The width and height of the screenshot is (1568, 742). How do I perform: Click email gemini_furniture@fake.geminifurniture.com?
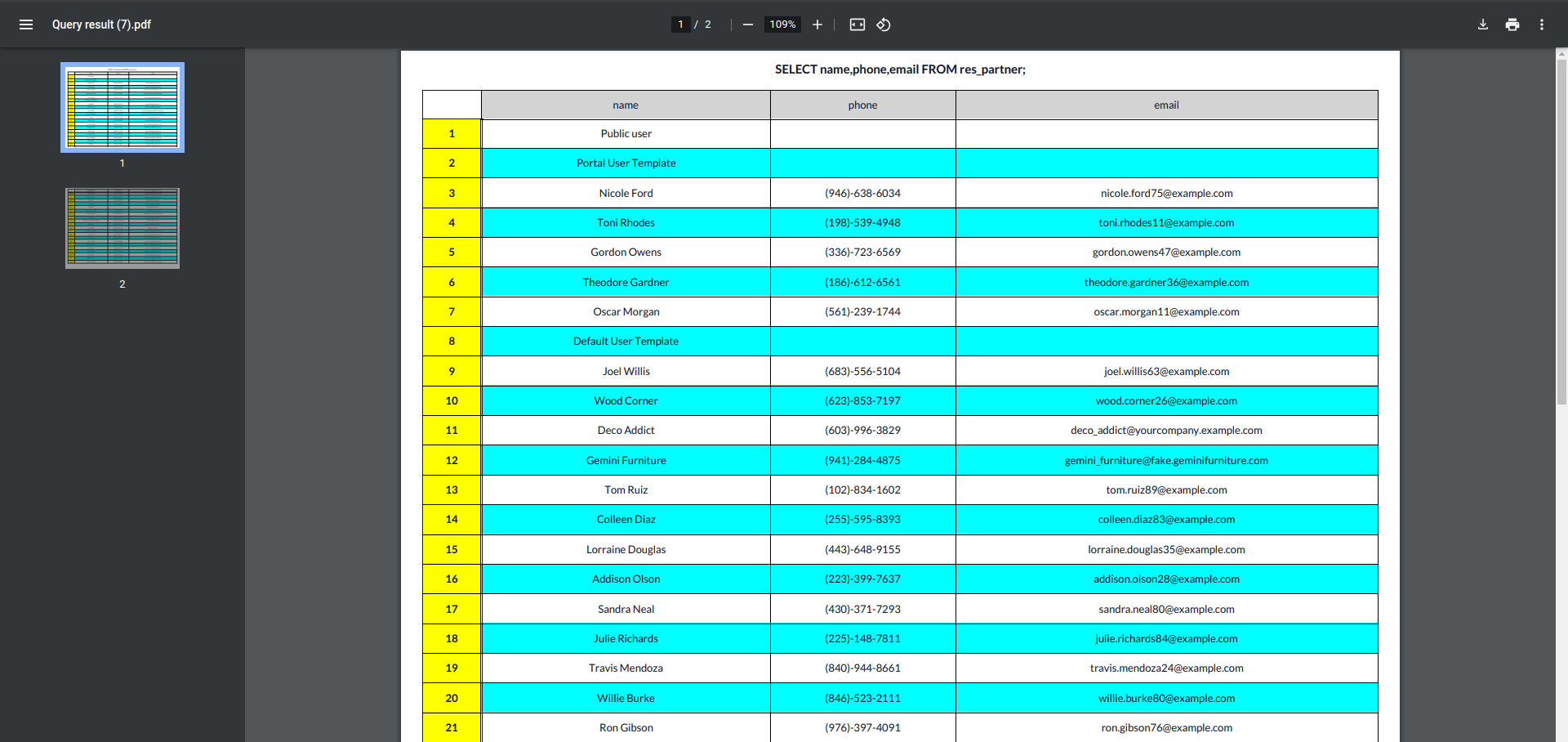coord(1166,460)
